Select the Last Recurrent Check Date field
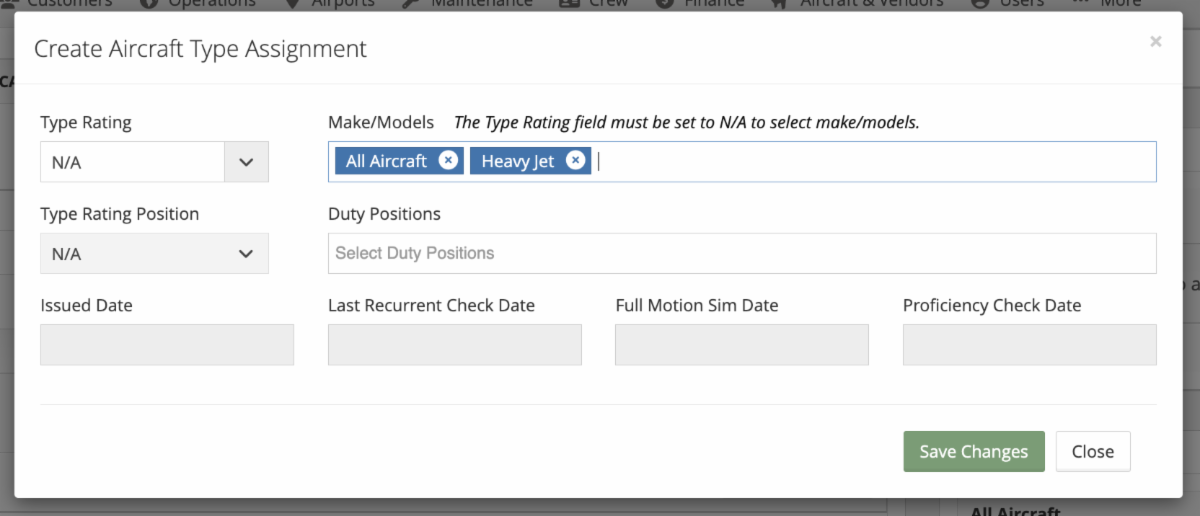The image size is (1200, 516). tap(455, 345)
